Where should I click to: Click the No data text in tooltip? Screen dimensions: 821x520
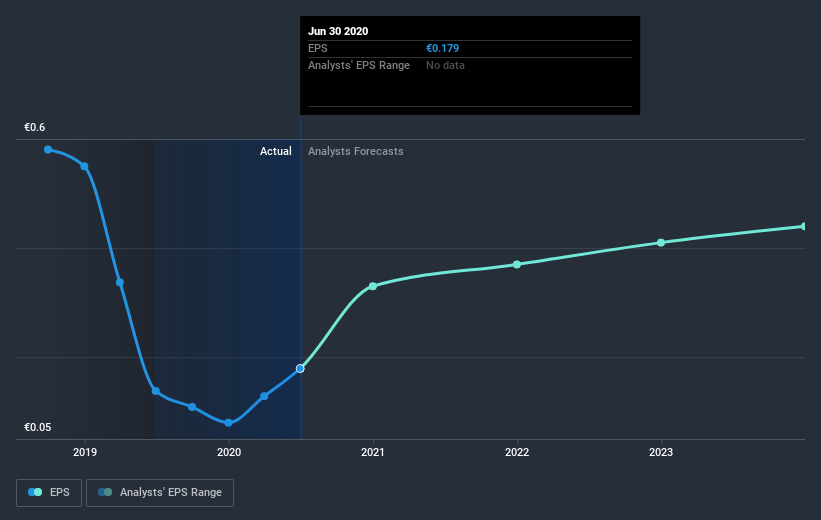(x=445, y=65)
